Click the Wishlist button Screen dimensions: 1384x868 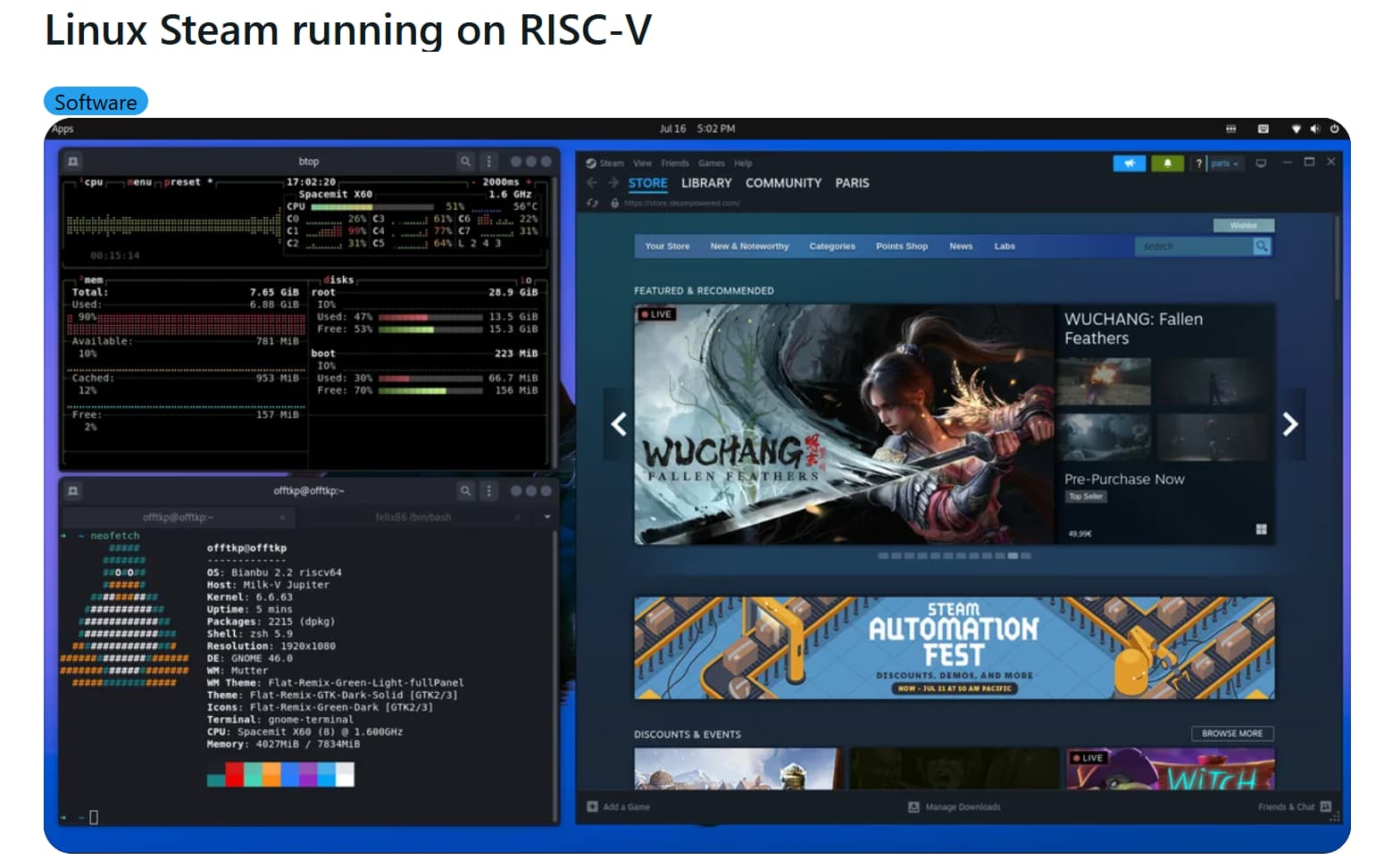(x=1243, y=225)
